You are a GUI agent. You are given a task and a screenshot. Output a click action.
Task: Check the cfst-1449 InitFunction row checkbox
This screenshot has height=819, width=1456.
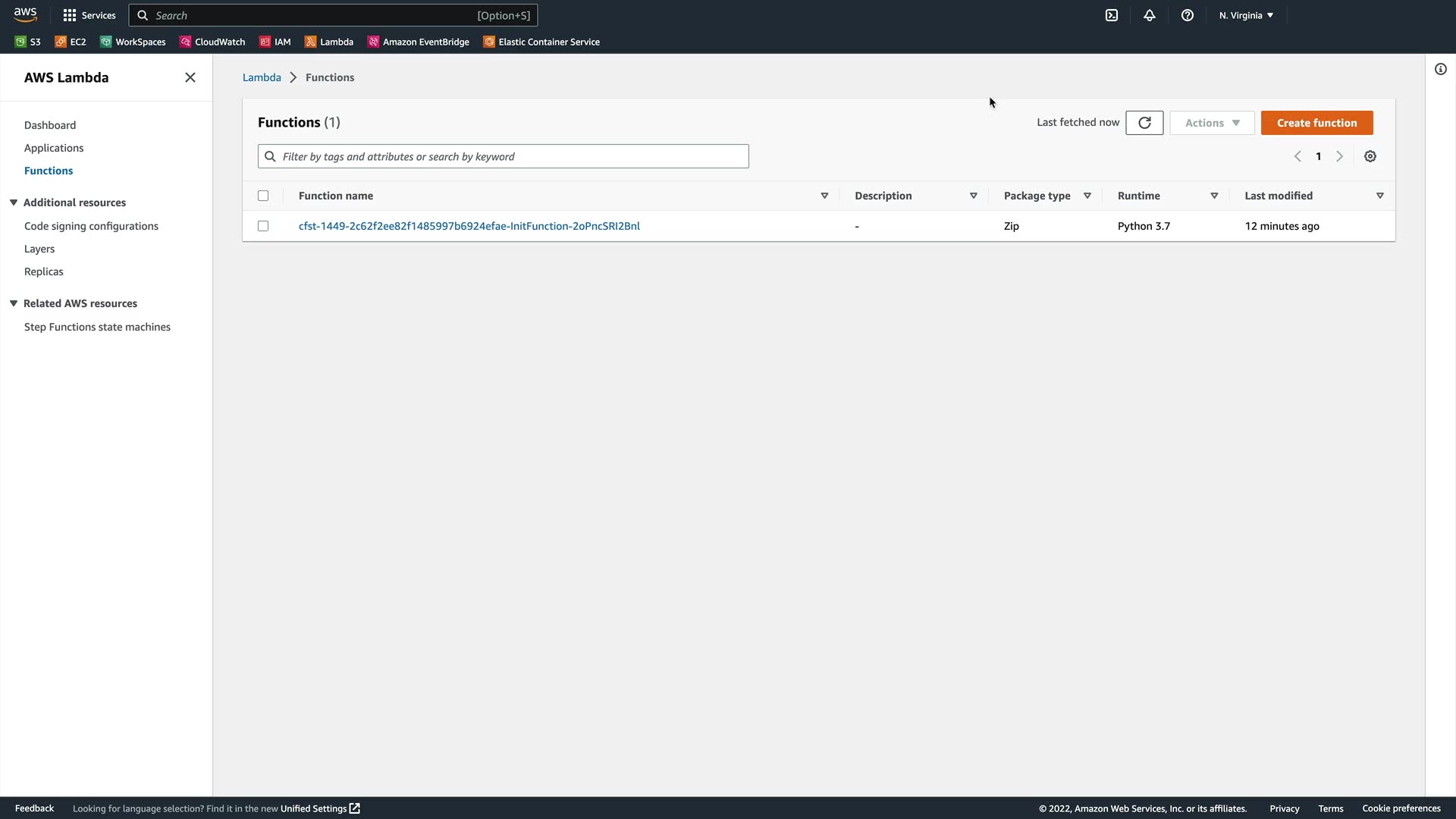tap(263, 226)
